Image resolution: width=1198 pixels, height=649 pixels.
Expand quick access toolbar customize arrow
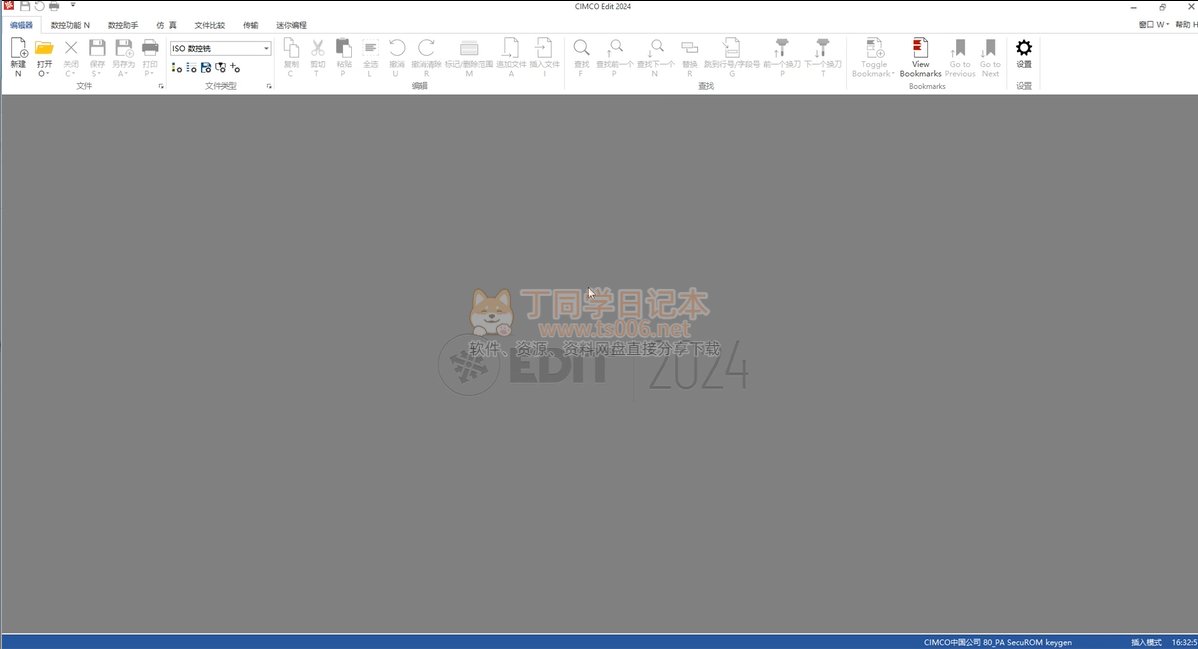coord(73,6)
